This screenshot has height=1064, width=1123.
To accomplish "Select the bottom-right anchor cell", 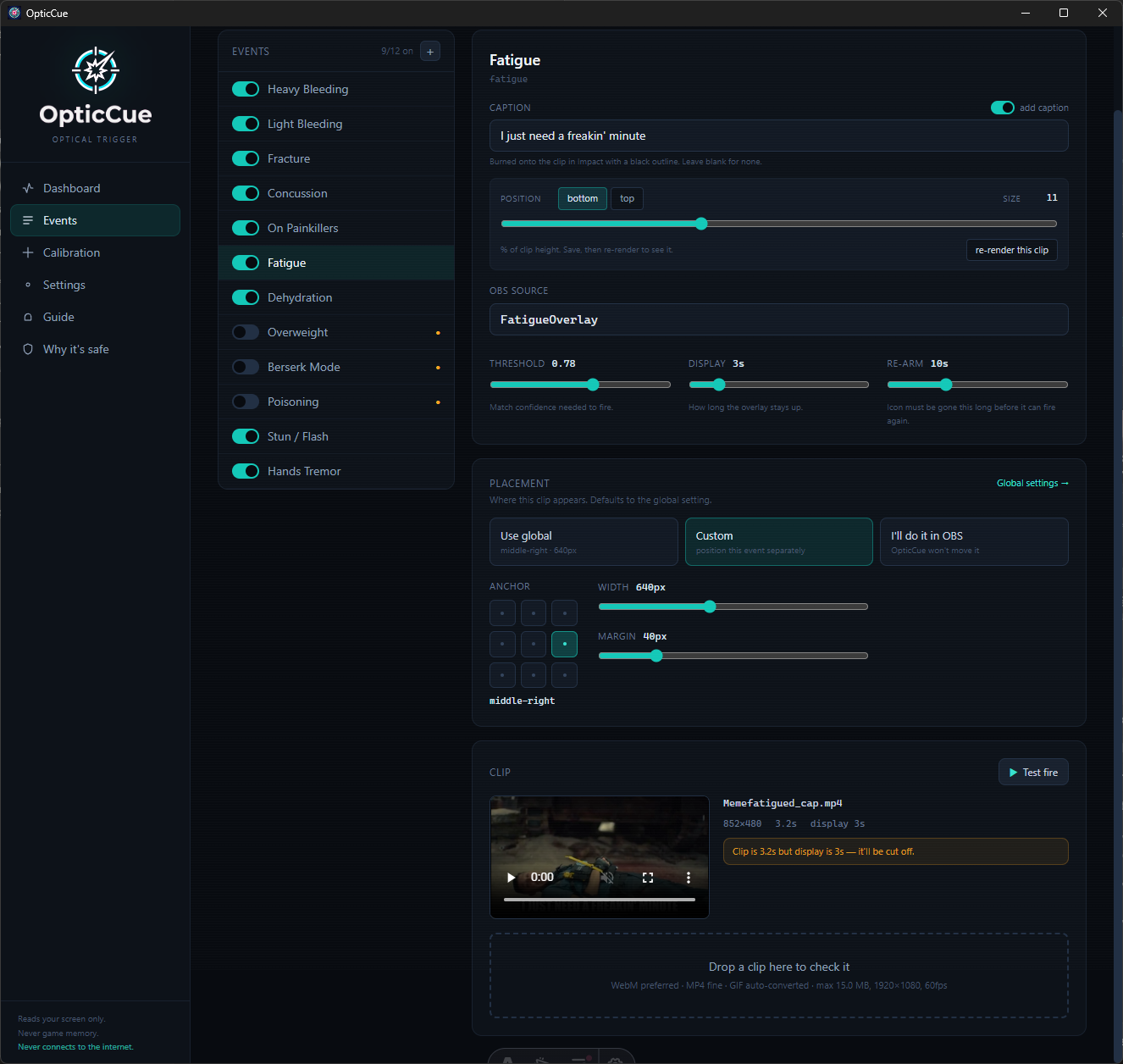I will pyautogui.click(x=565, y=675).
